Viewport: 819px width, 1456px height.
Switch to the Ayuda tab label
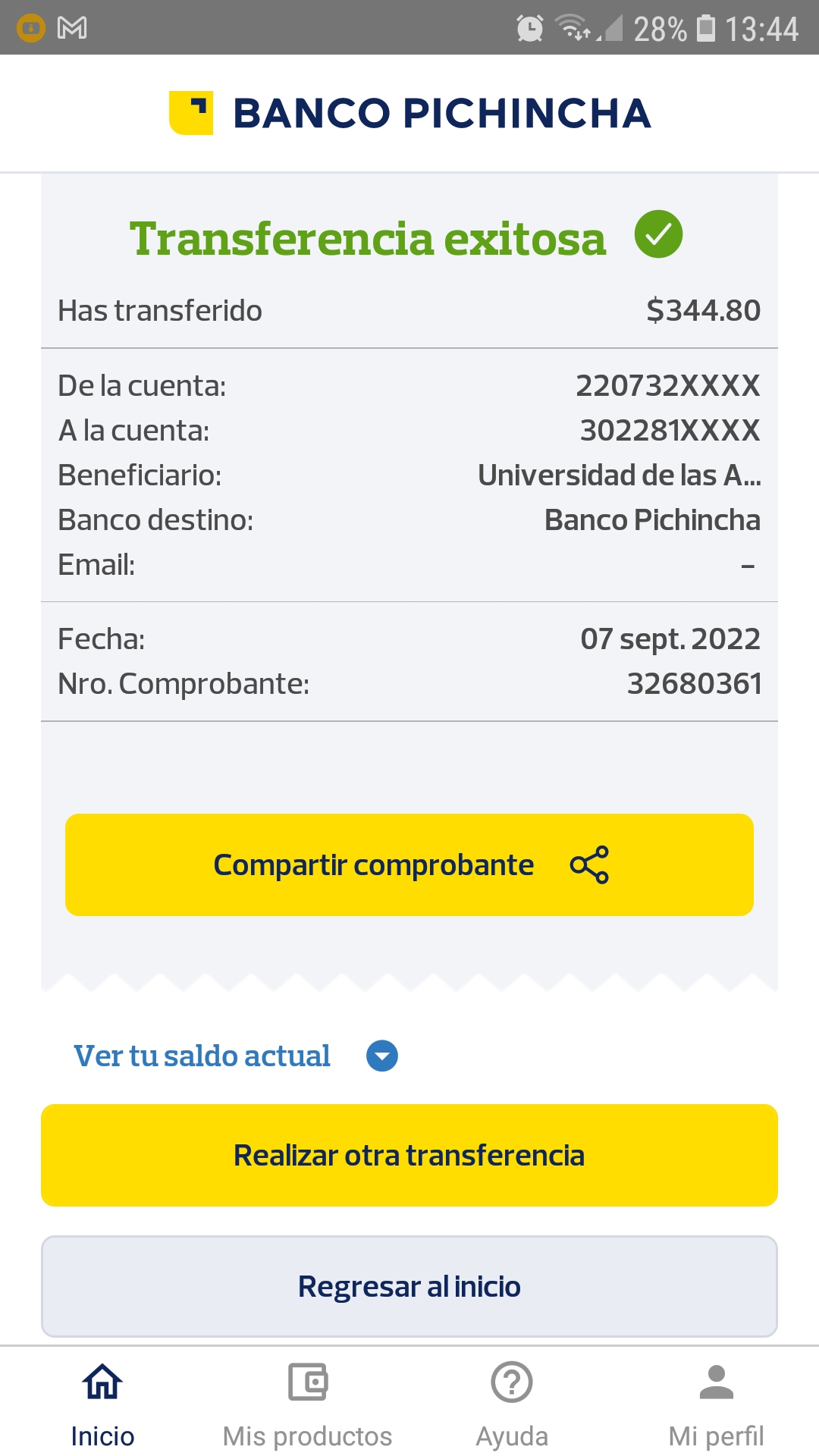[512, 1436]
